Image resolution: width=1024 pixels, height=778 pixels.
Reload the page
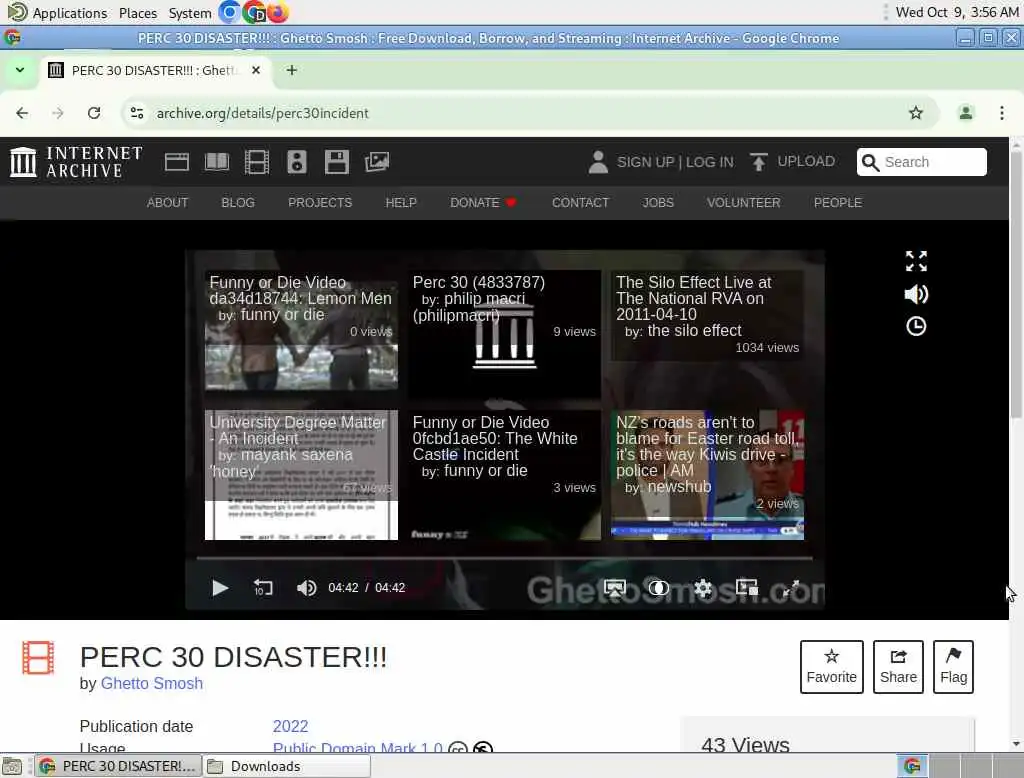point(94,113)
